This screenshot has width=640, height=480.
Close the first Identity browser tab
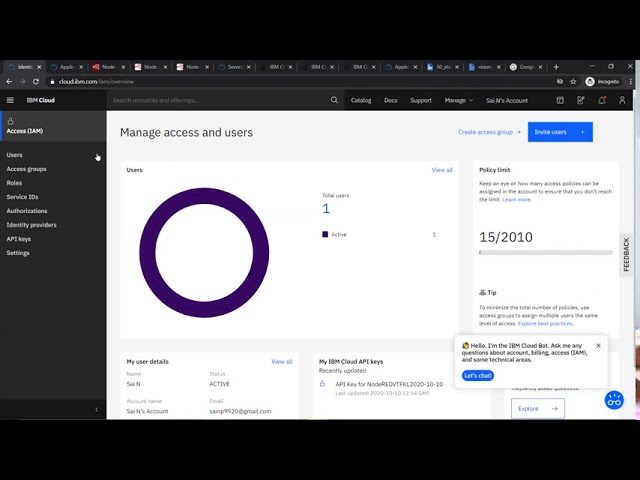pyautogui.click(x=39, y=67)
